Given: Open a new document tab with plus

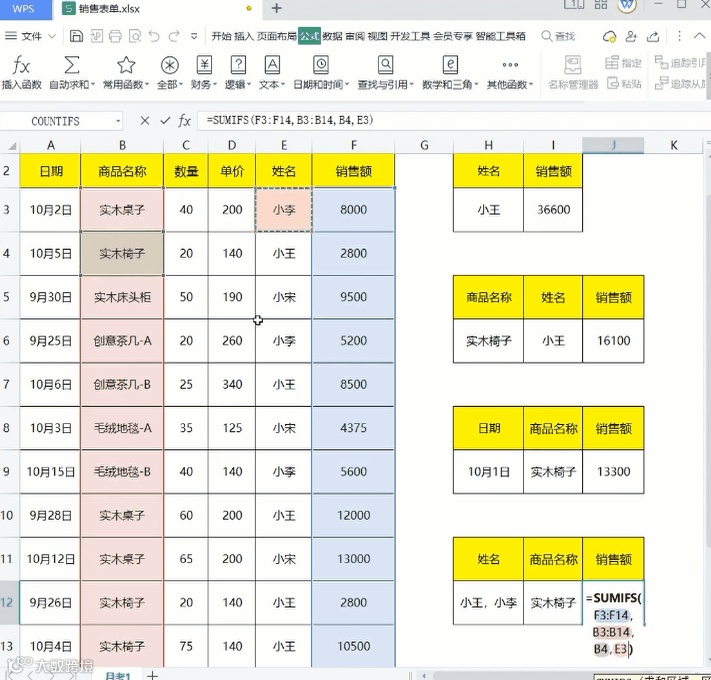Looking at the screenshot, I should (x=277, y=8).
